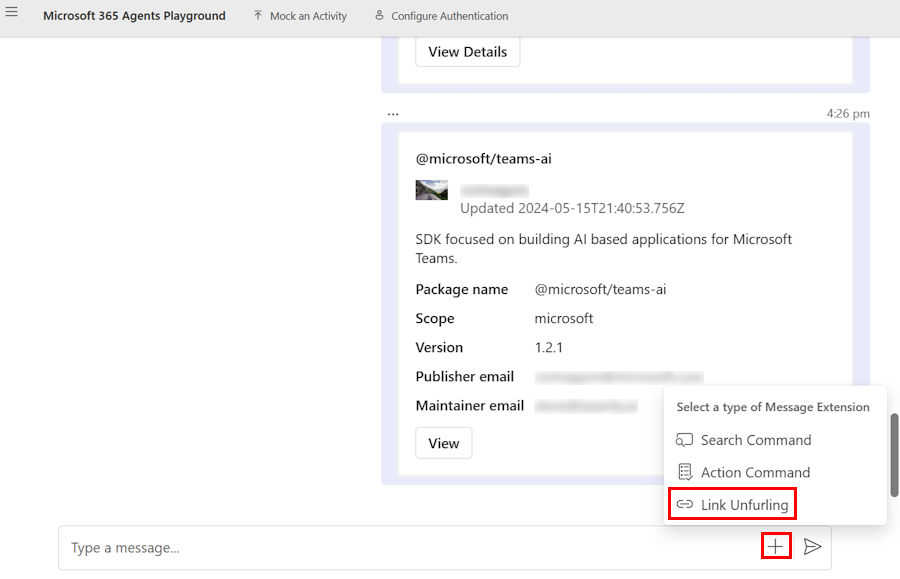Click the Updated 2024-05-15 date text
Screen dimensions: 900x579
coord(572,208)
